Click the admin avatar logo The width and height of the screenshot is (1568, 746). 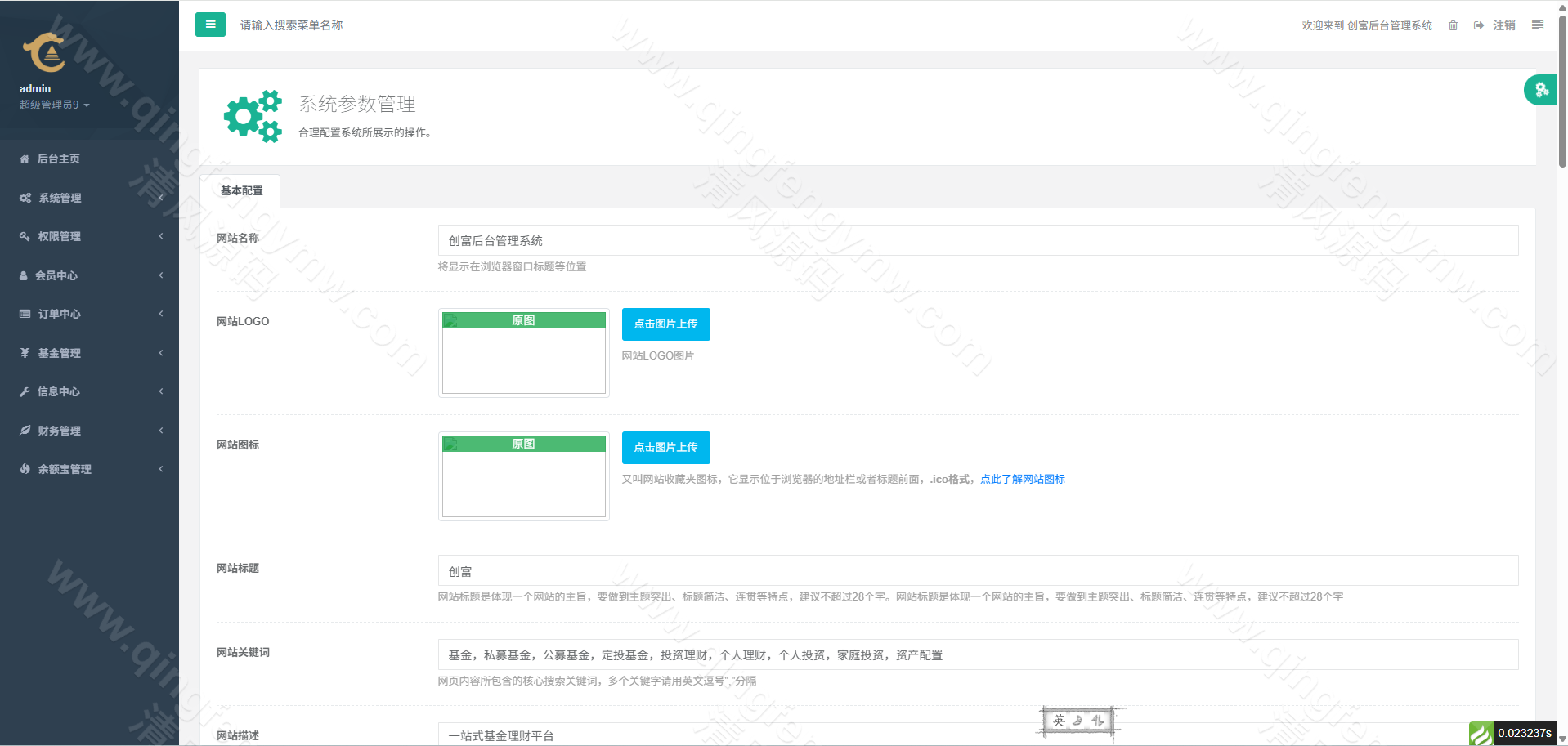(44, 53)
